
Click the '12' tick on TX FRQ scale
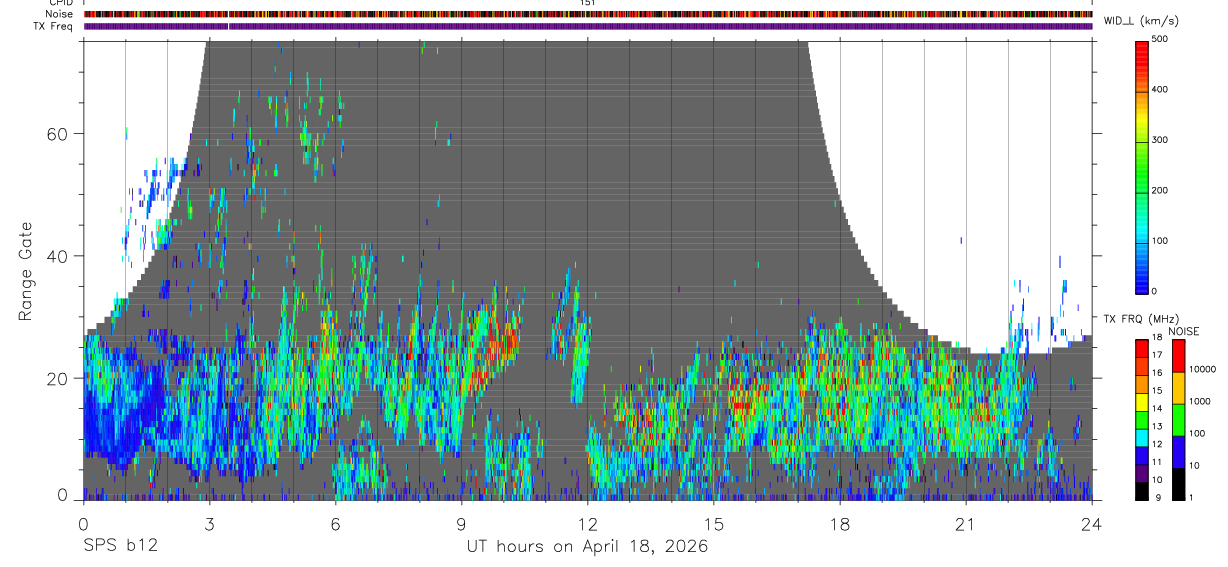coord(1157,444)
